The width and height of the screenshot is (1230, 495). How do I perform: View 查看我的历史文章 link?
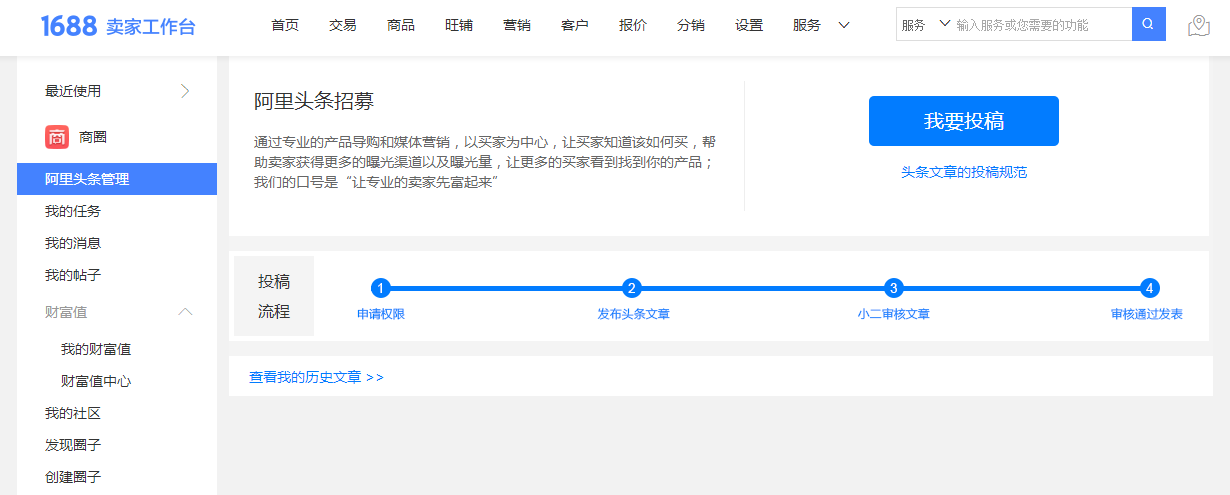(x=316, y=377)
